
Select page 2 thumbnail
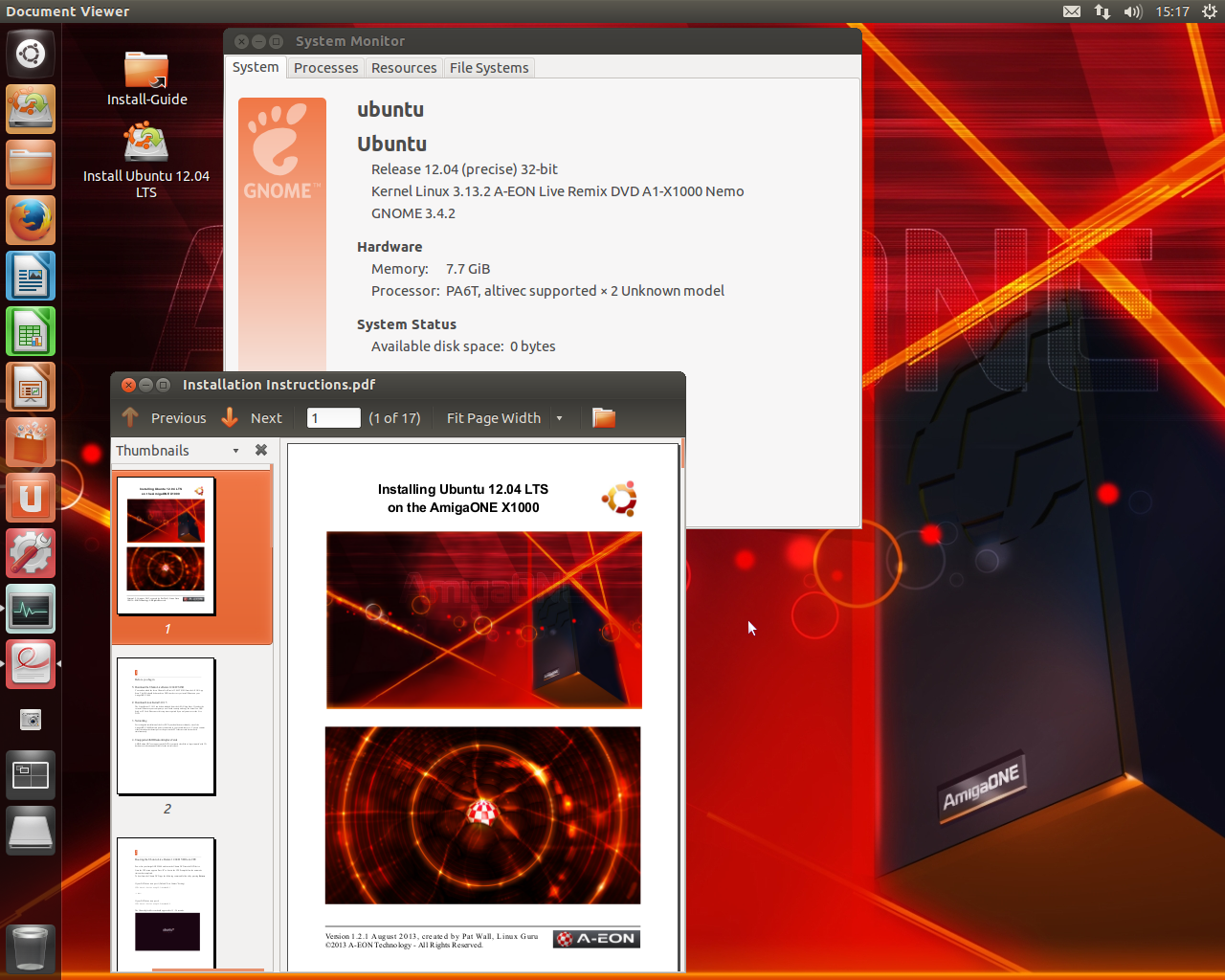pyautogui.click(x=167, y=726)
